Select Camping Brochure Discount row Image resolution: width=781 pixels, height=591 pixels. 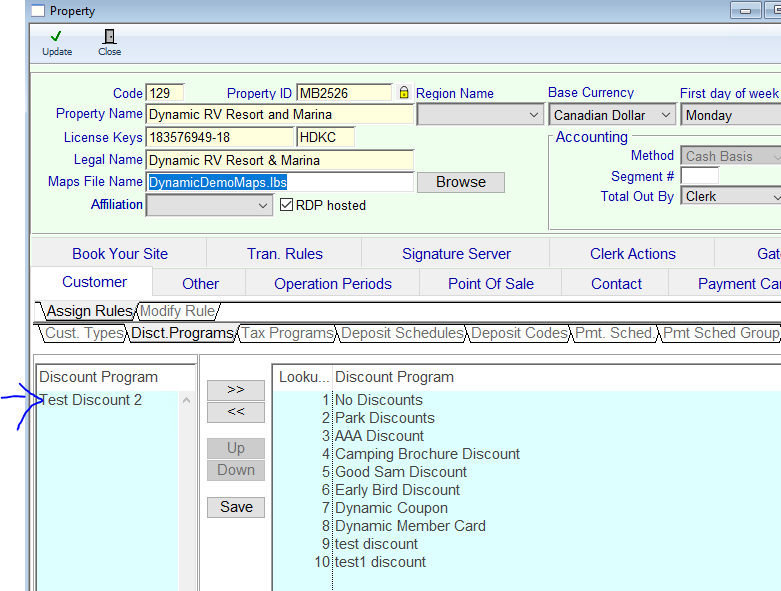(x=527, y=454)
